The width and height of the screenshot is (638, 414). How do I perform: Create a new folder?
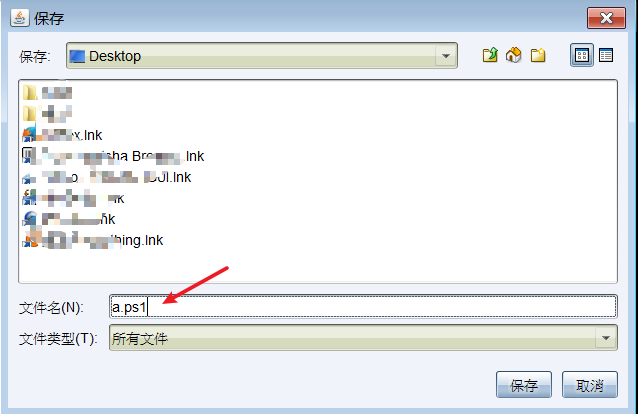click(x=538, y=55)
